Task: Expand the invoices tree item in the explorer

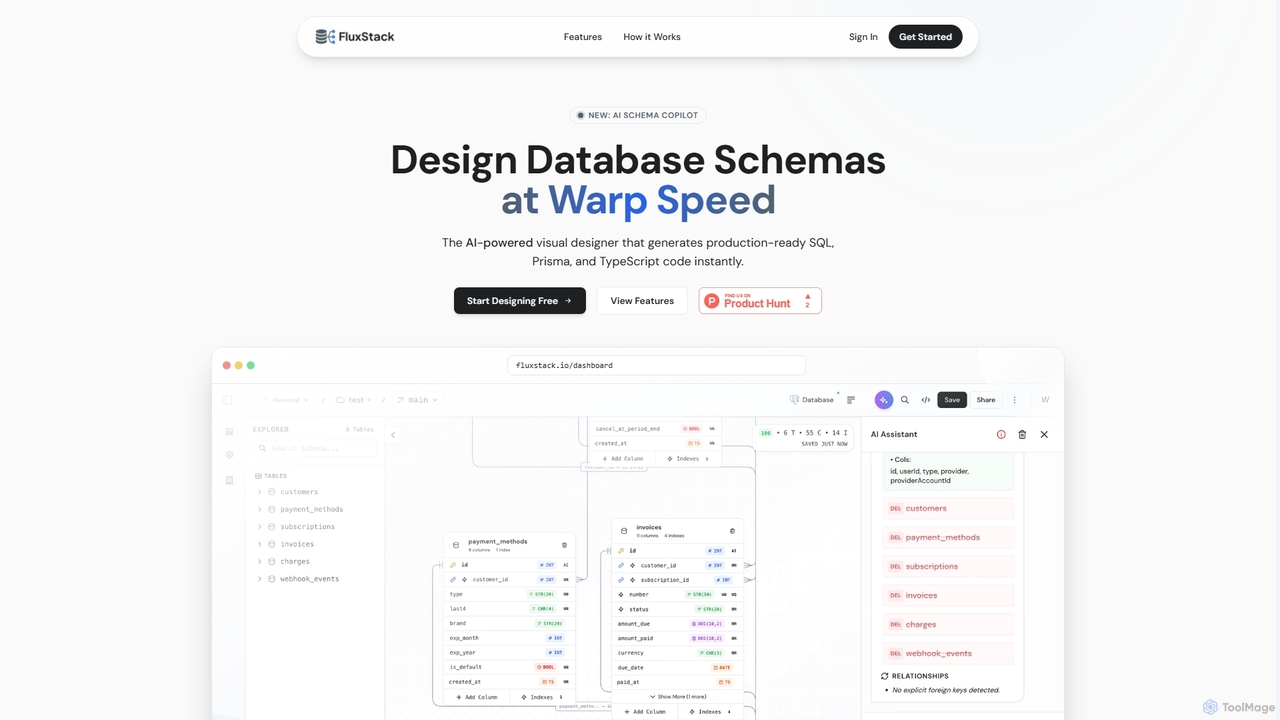Action: pos(260,544)
